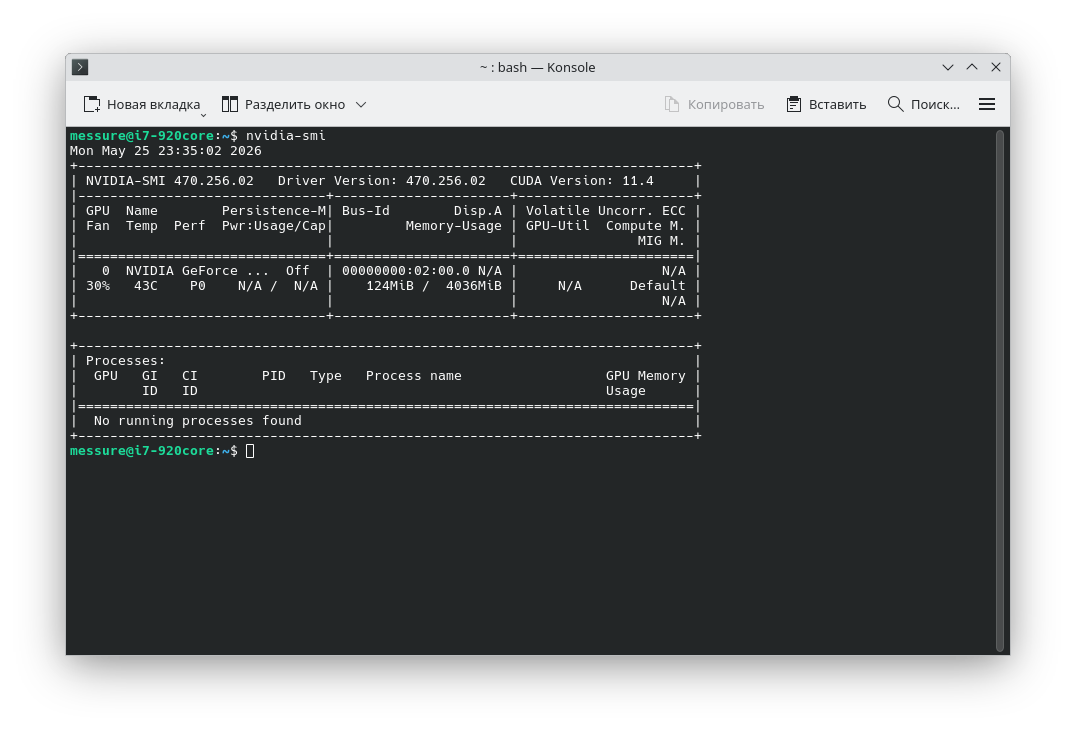
Task: Click performance state 'P0'
Action: [x=198, y=286]
